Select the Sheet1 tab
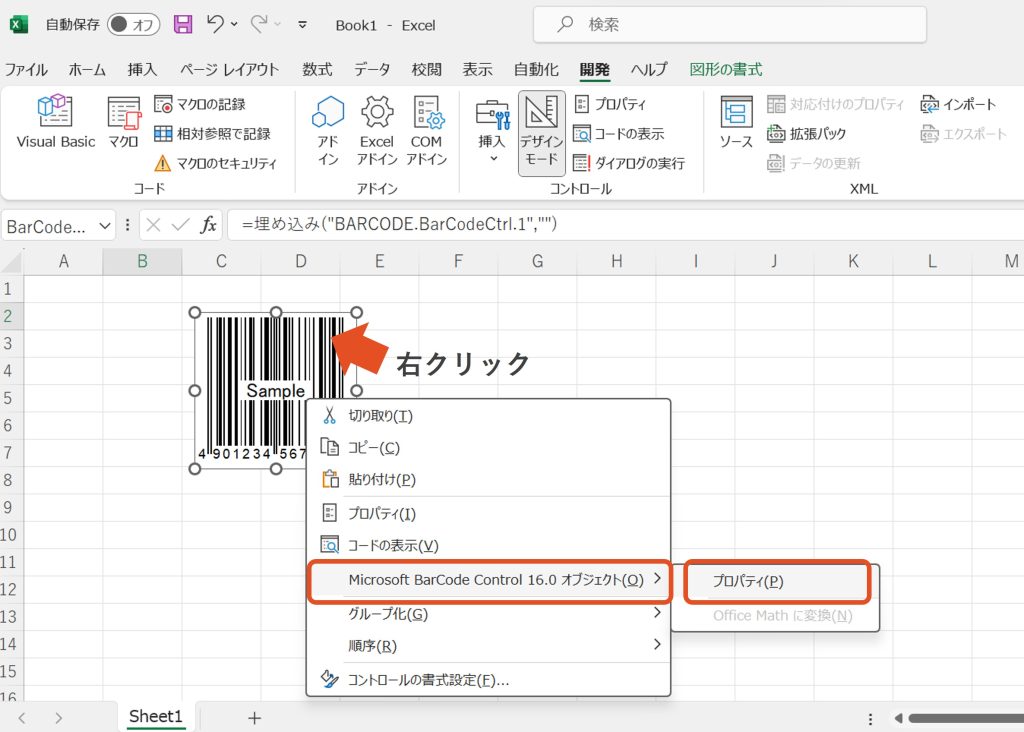Image resolution: width=1024 pixels, height=732 pixels. pos(155,716)
